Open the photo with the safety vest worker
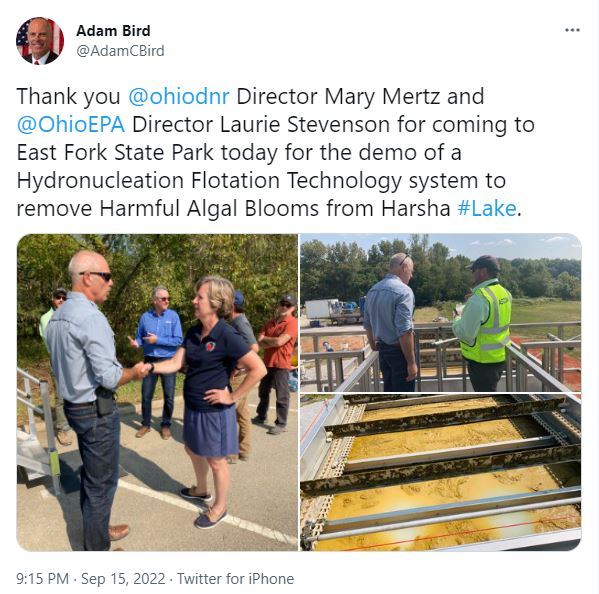599x594 pixels. (441, 312)
